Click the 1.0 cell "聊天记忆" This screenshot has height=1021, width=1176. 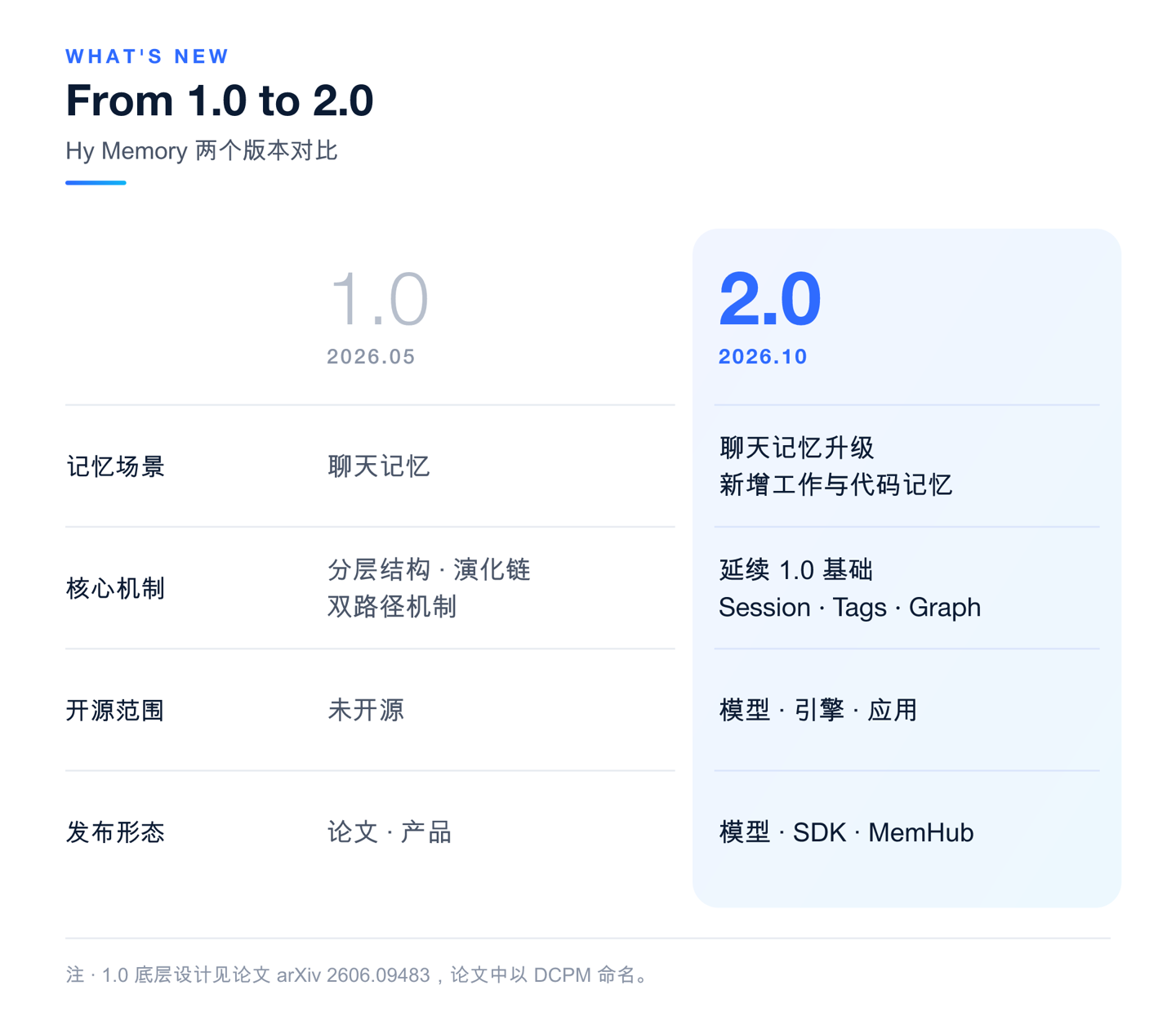click(x=378, y=466)
